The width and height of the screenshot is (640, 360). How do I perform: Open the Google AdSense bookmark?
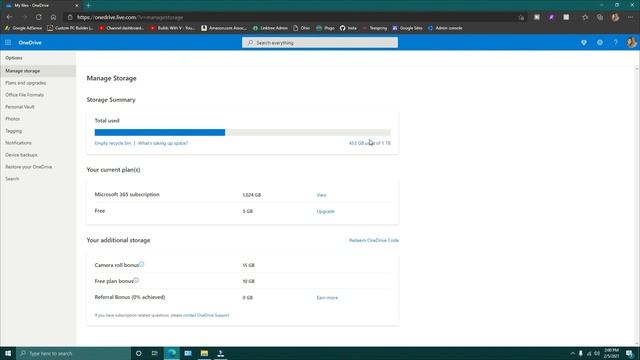[x=23, y=28]
